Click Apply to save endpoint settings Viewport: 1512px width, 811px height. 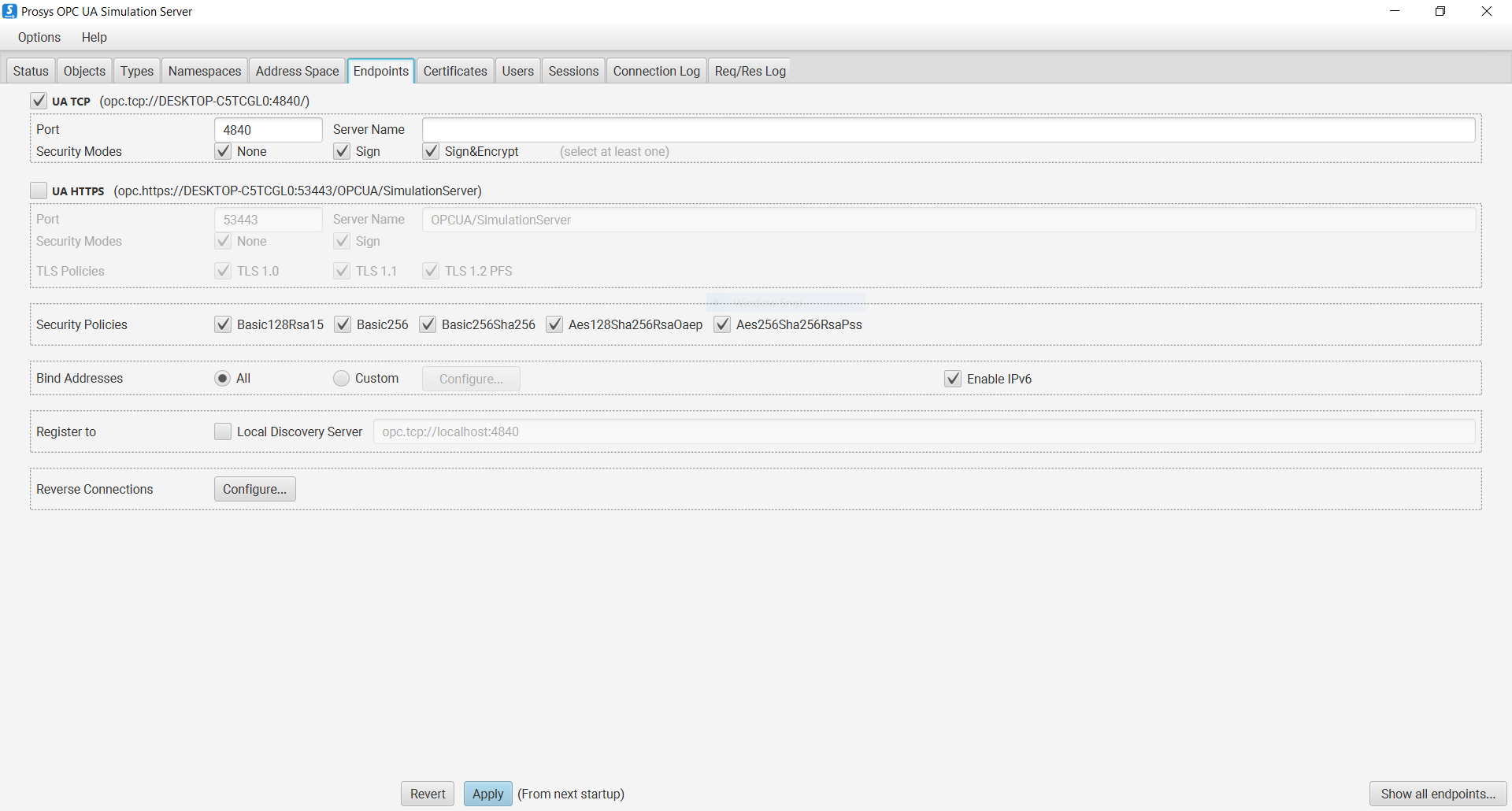pos(487,794)
